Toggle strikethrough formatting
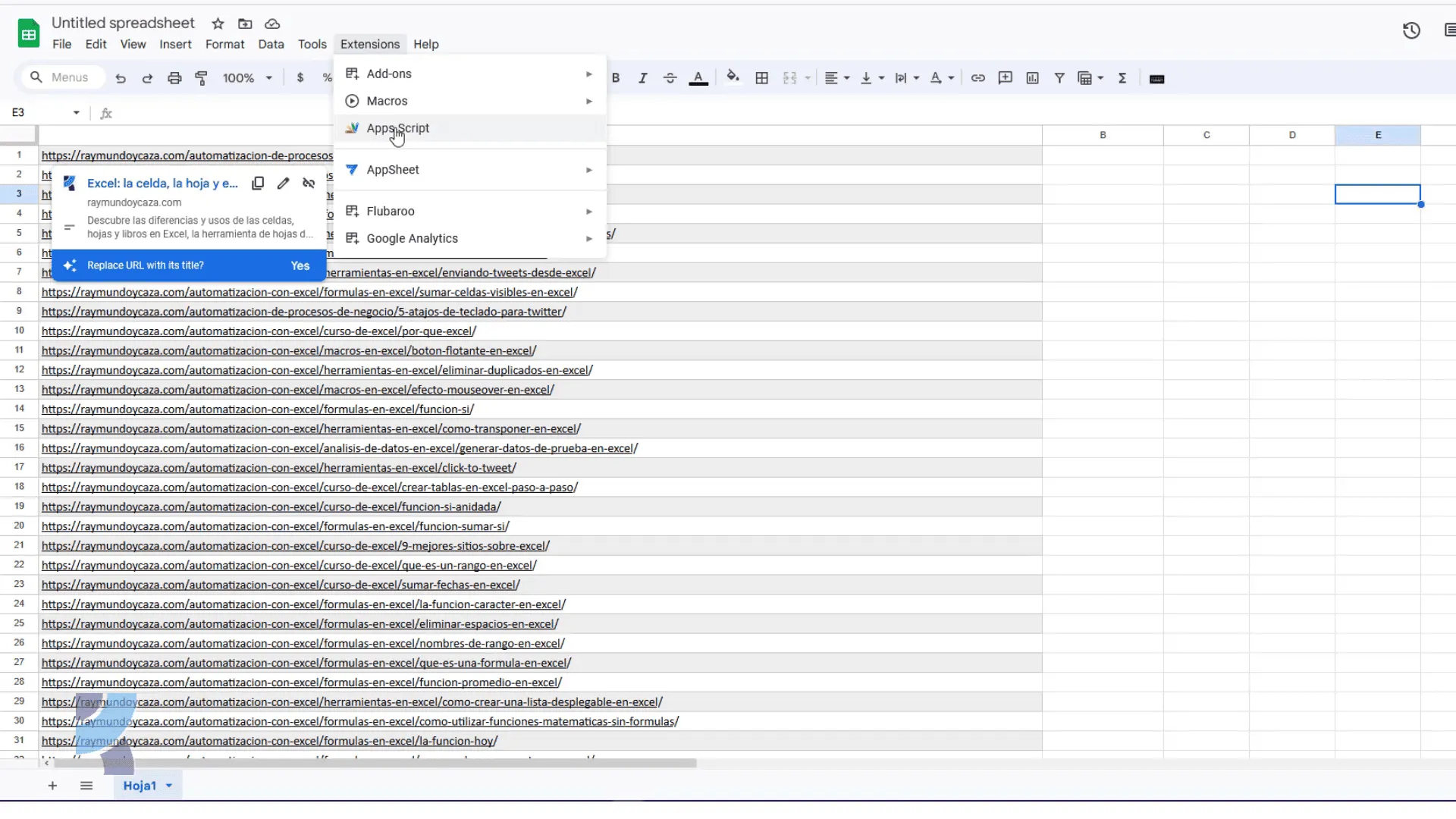Screen dimensions: 1456x819 [670, 78]
